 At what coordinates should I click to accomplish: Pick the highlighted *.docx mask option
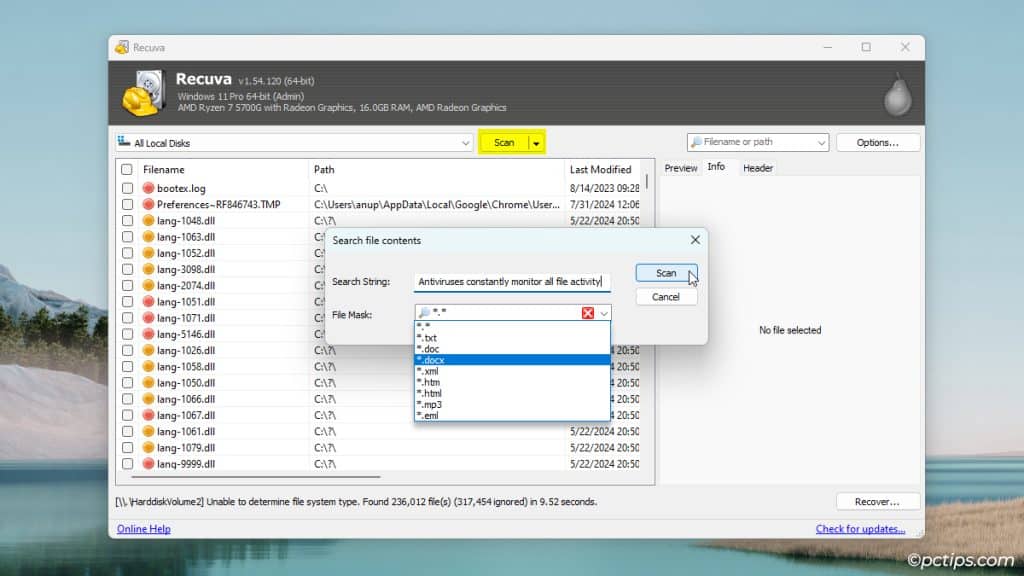pos(512,360)
